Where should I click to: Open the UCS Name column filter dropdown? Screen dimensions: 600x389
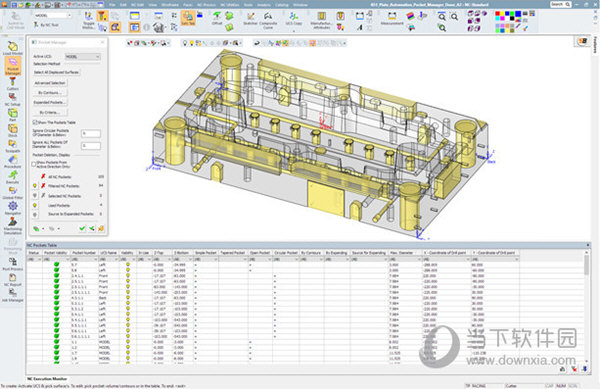click(x=117, y=259)
